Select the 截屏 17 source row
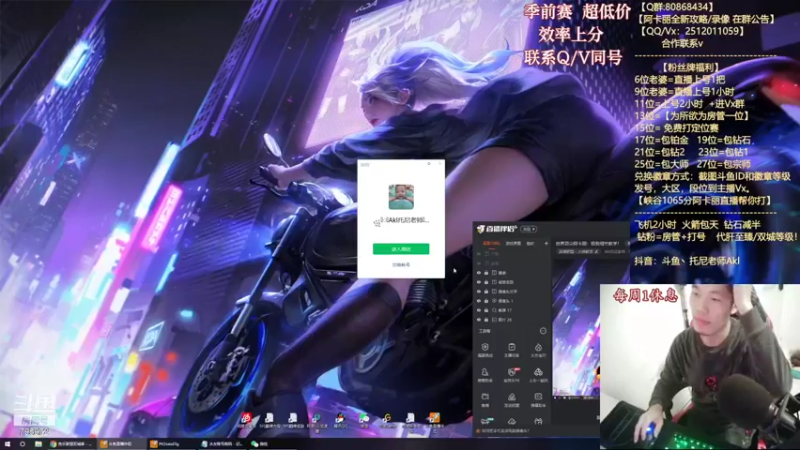This screenshot has width=800, height=450. coord(512,310)
